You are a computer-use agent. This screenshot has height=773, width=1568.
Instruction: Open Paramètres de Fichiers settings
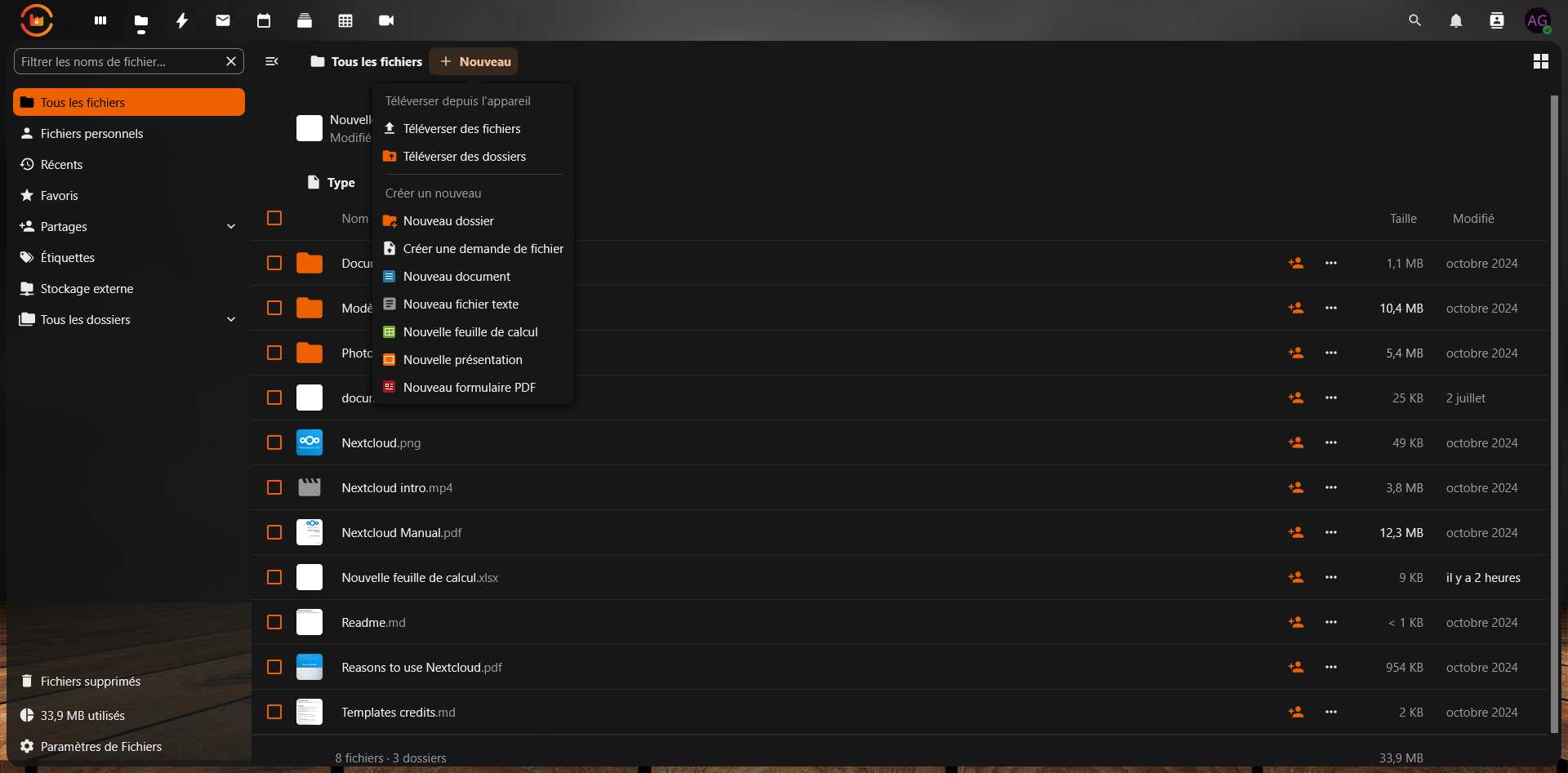click(x=100, y=746)
